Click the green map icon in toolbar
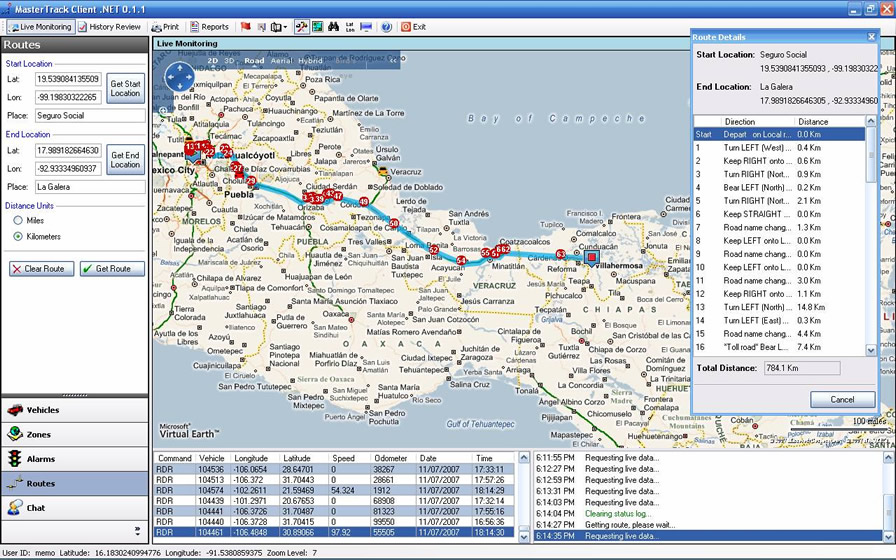The image size is (896, 560). (x=317, y=27)
